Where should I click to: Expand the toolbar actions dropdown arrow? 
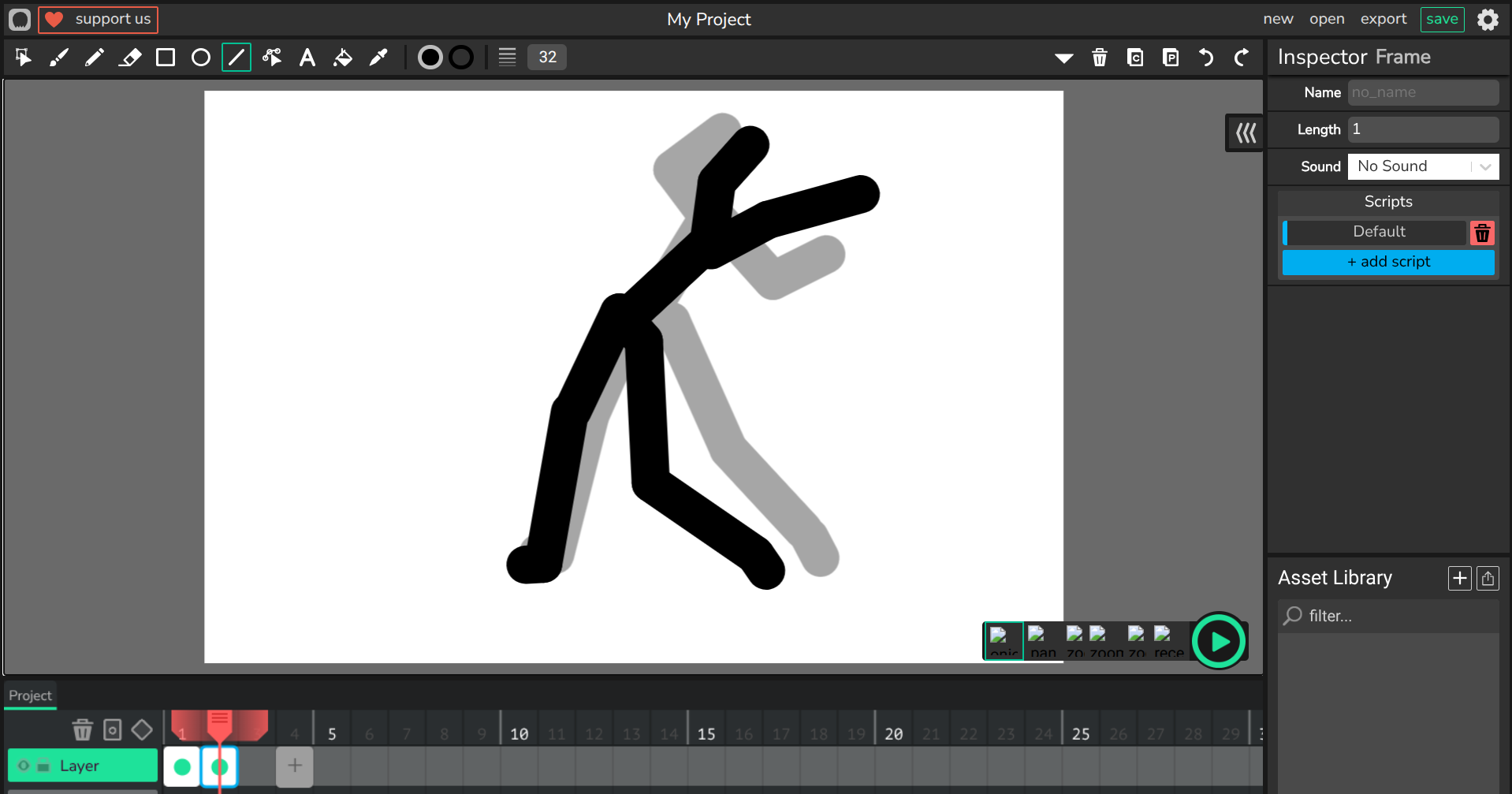click(1064, 58)
